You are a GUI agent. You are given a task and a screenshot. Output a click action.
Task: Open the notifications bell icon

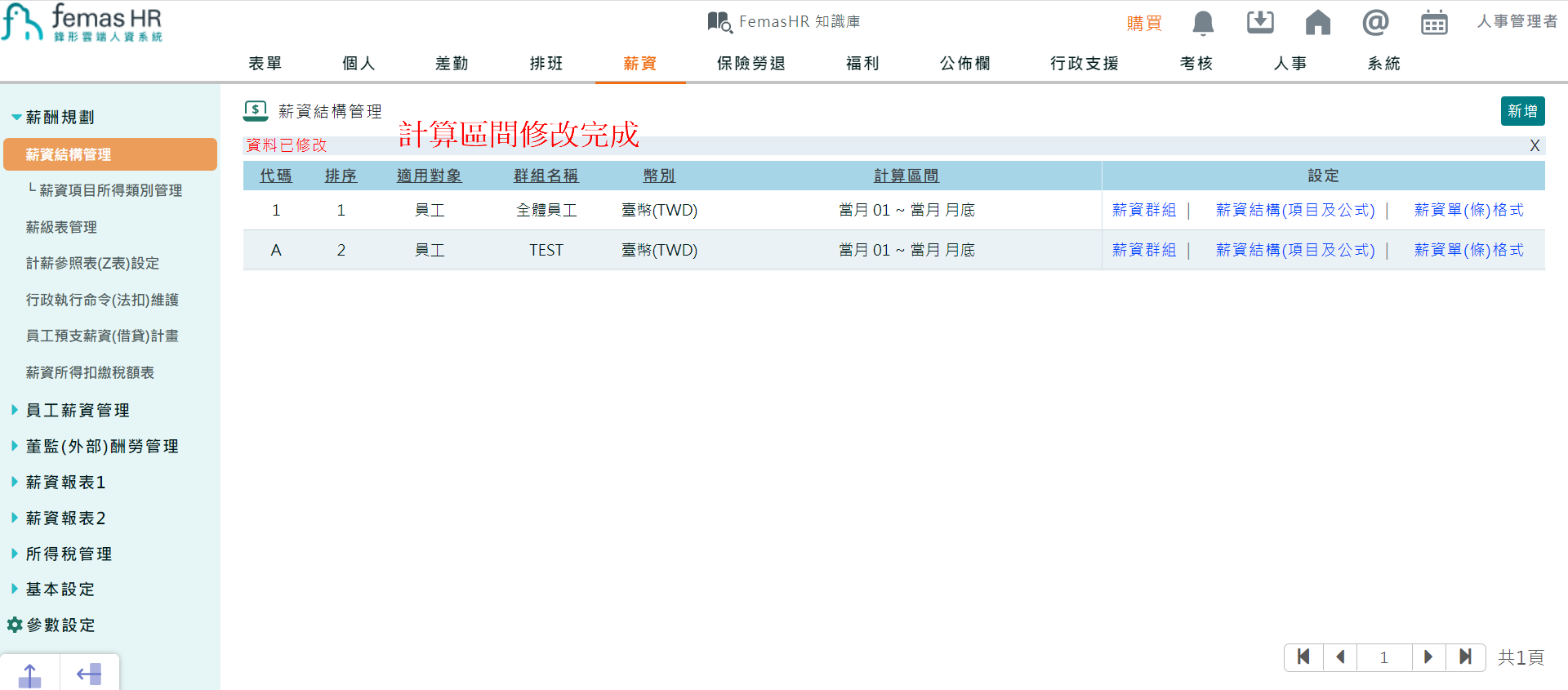(1203, 23)
